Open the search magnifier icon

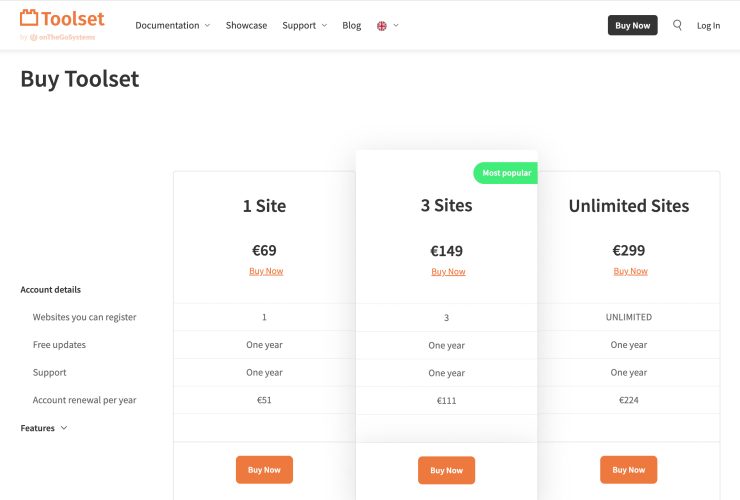[x=677, y=25]
